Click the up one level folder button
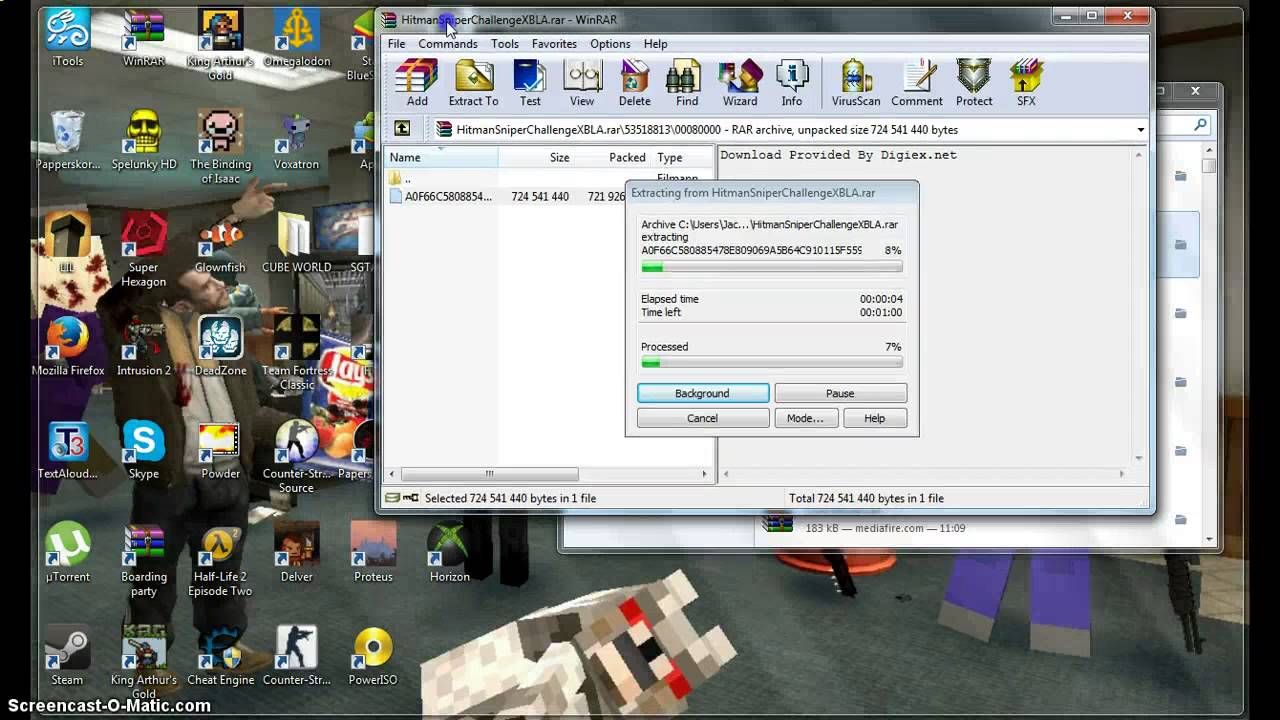Image resolution: width=1280 pixels, height=720 pixels. 402,129
